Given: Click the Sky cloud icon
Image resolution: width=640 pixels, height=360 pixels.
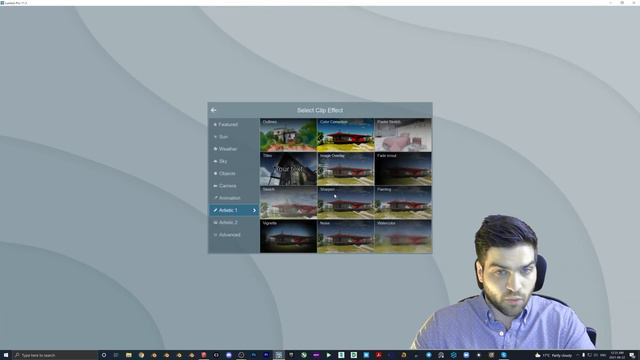Looking at the screenshot, I should (215, 161).
